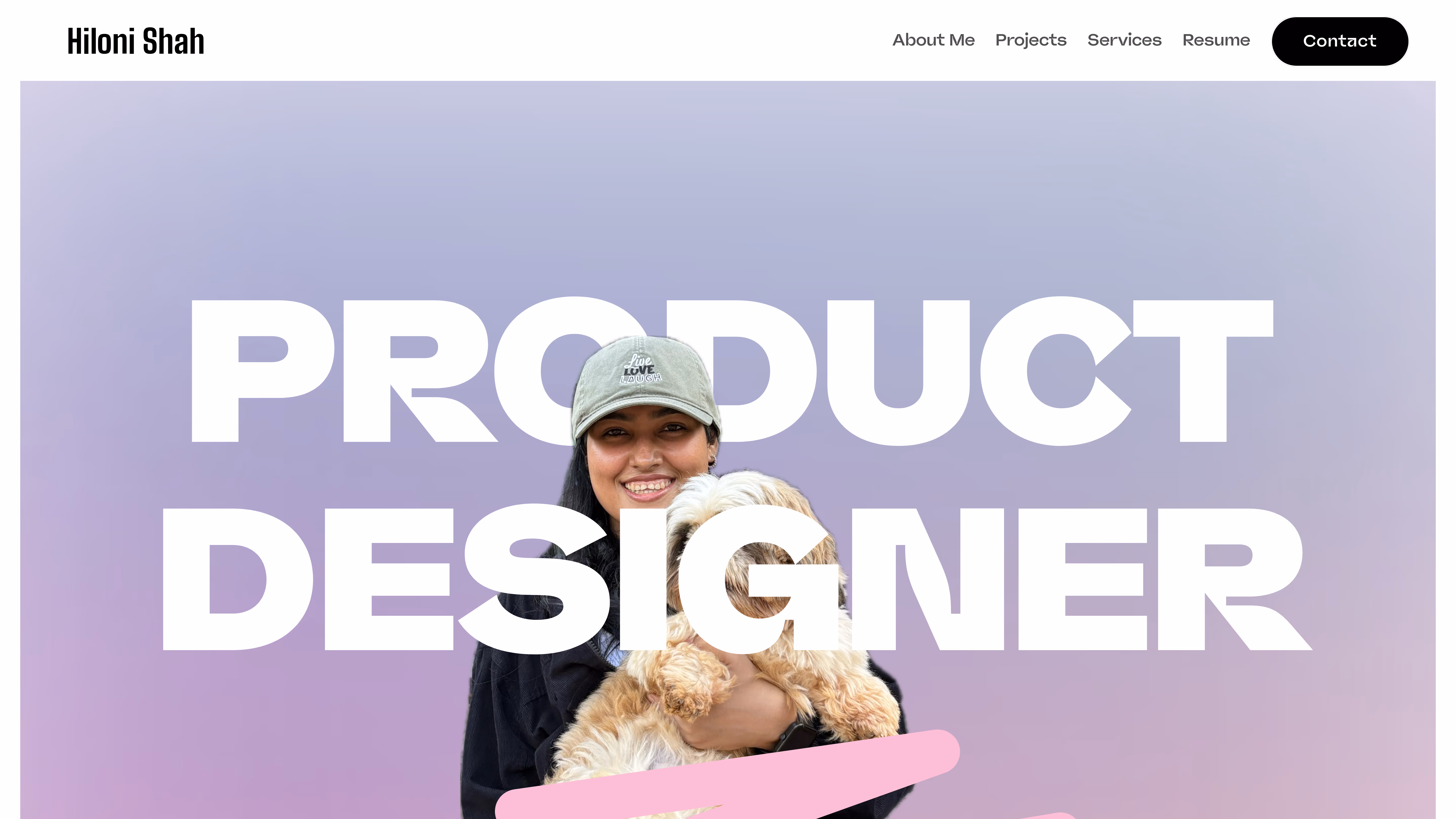Click the Hiloni Shah site logo

pos(136,41)
